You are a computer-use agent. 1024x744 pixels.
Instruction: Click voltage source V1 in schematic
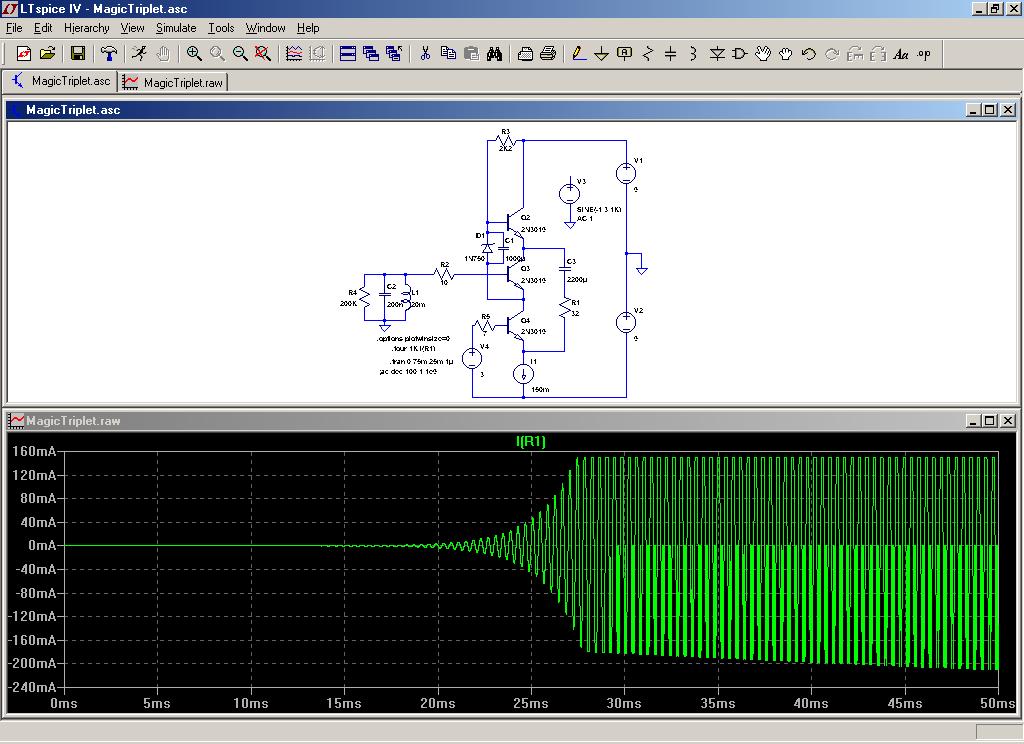point(626,173)
